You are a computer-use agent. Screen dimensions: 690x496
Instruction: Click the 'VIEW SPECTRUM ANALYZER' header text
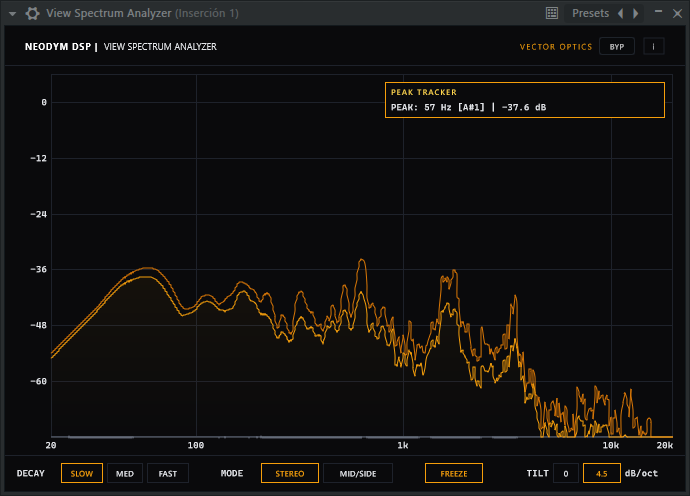pos(160,47)
